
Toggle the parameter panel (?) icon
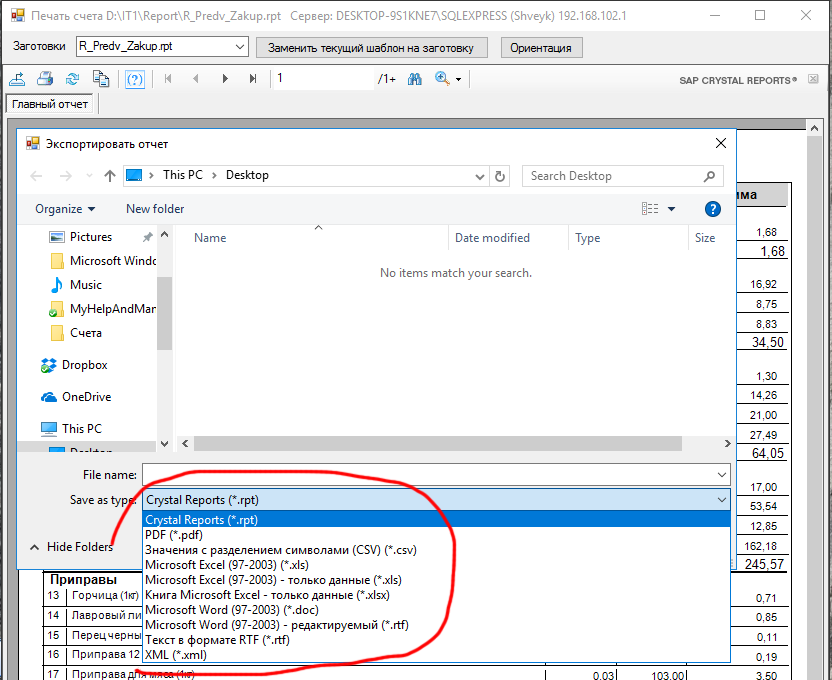(135, 80)
